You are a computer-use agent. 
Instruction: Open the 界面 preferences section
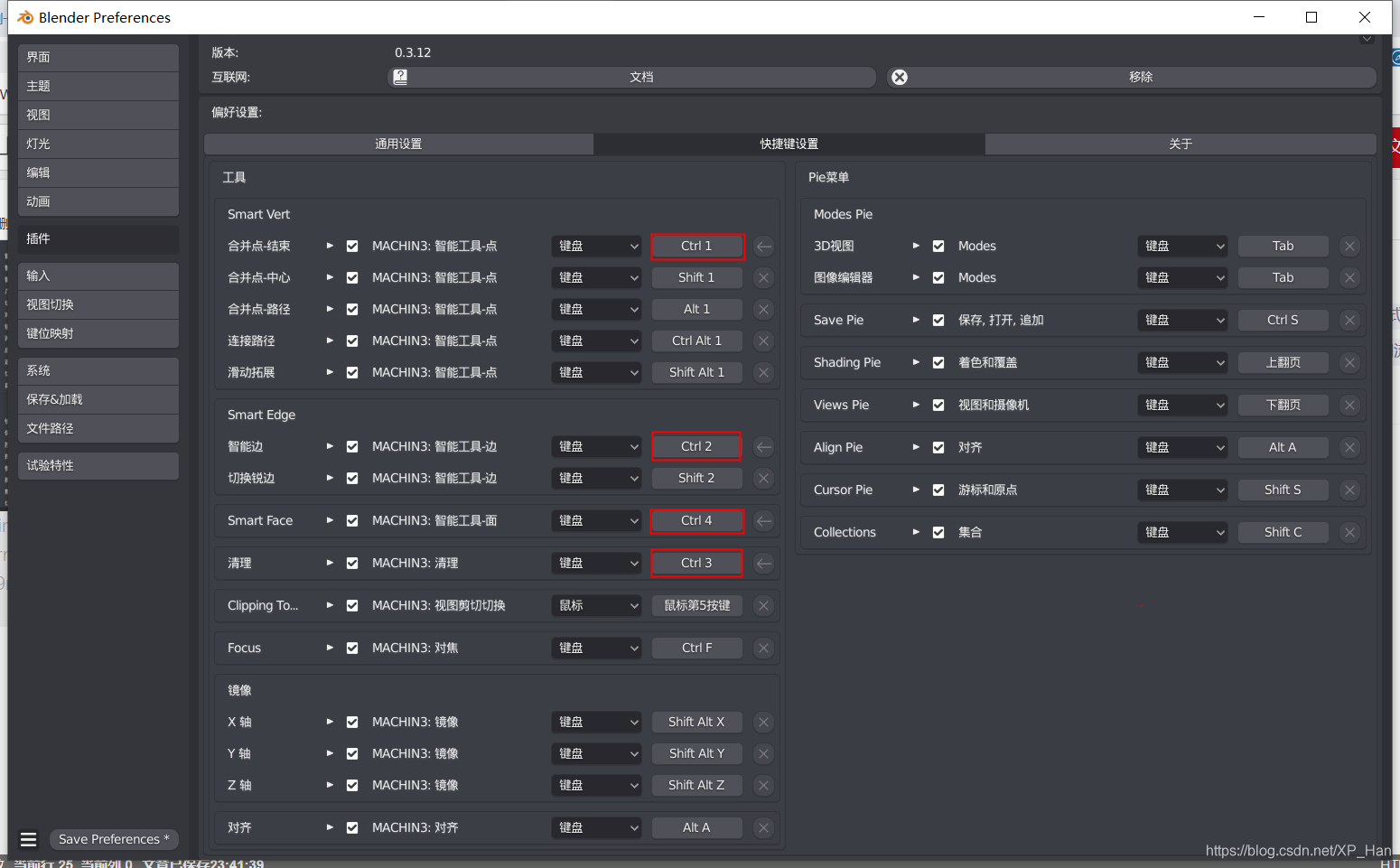pyautogui.click(x=98, y=57)
